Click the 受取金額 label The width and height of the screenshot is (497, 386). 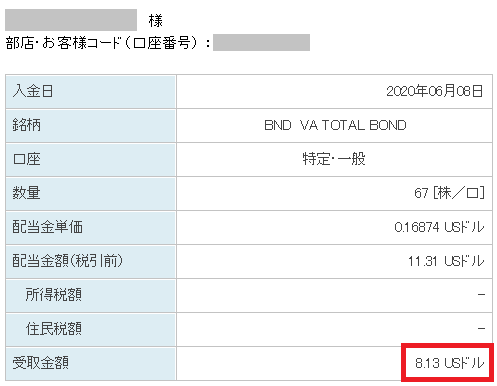41,363
